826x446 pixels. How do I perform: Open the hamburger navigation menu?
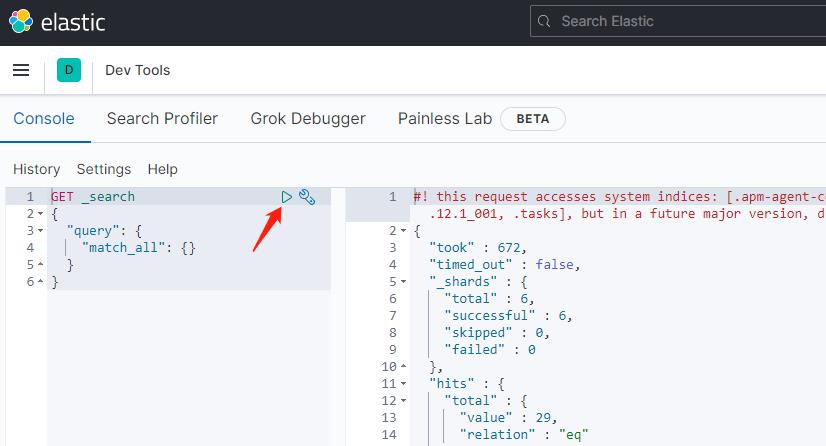click(x=21, y=70)
